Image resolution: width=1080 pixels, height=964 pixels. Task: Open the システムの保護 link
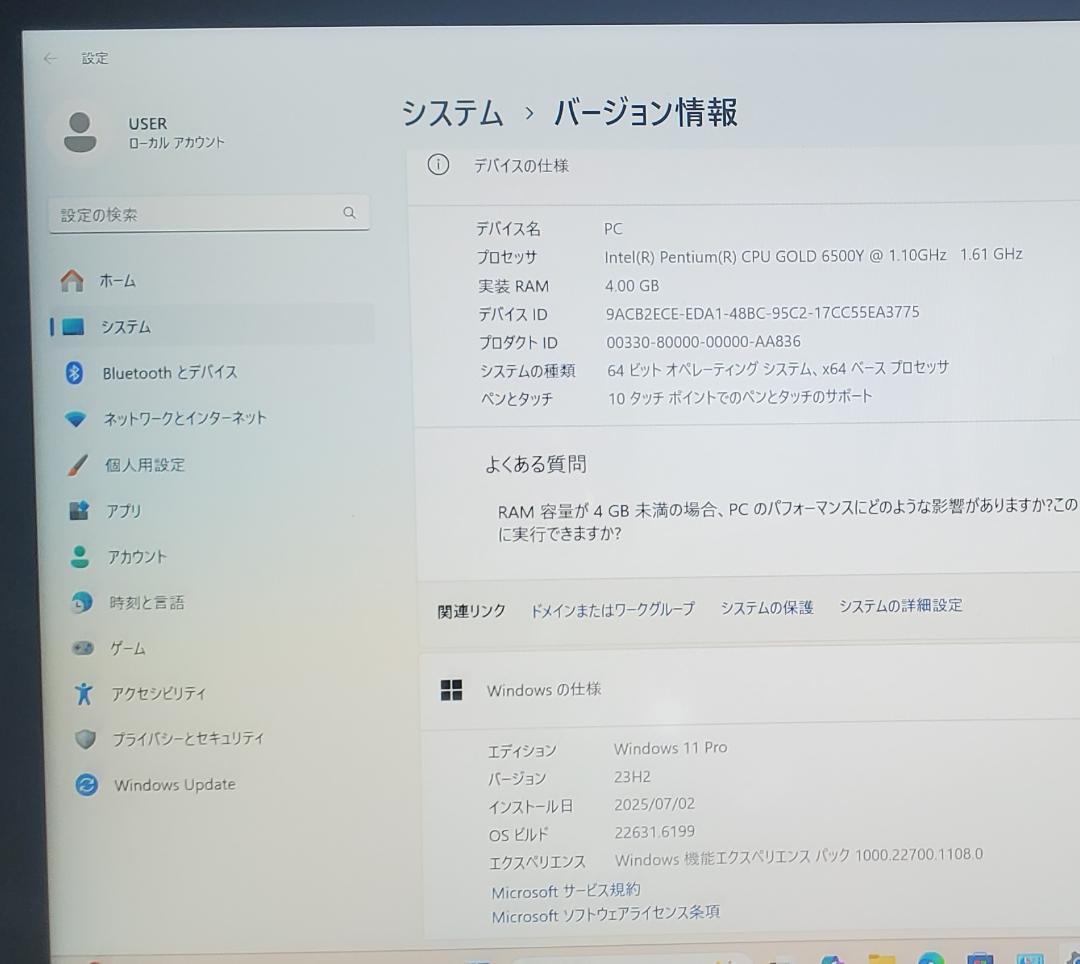pos(766,606)
